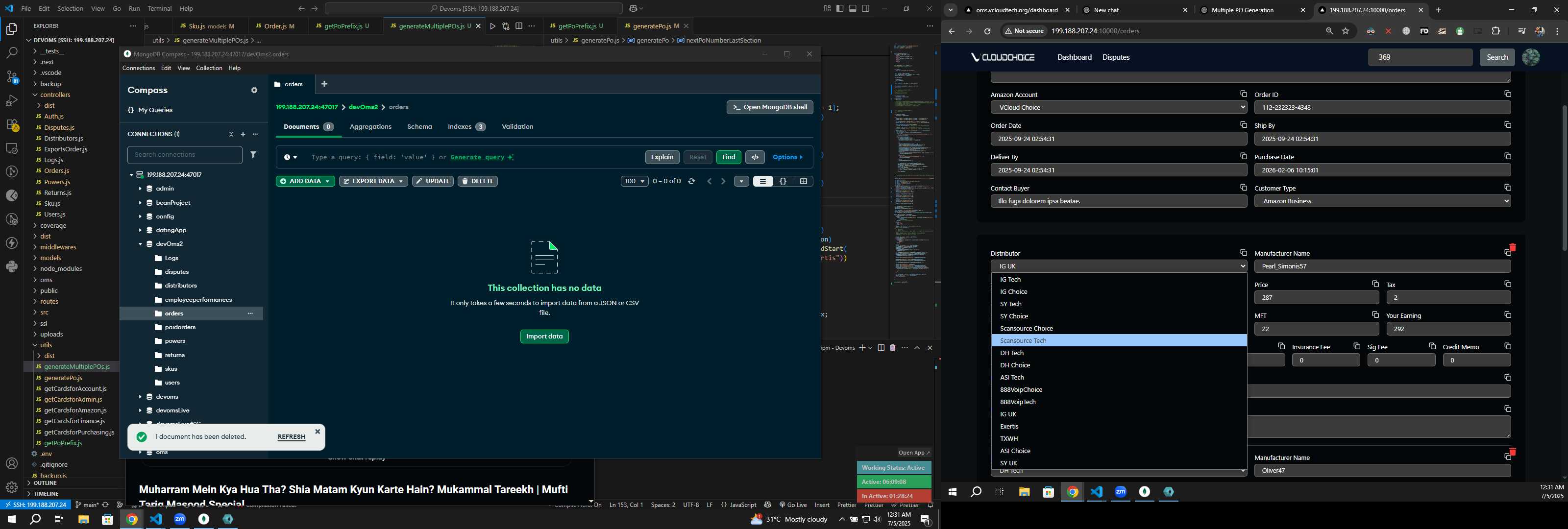
Task: Open VS Code Search view icon
Action: coord(12,53)
